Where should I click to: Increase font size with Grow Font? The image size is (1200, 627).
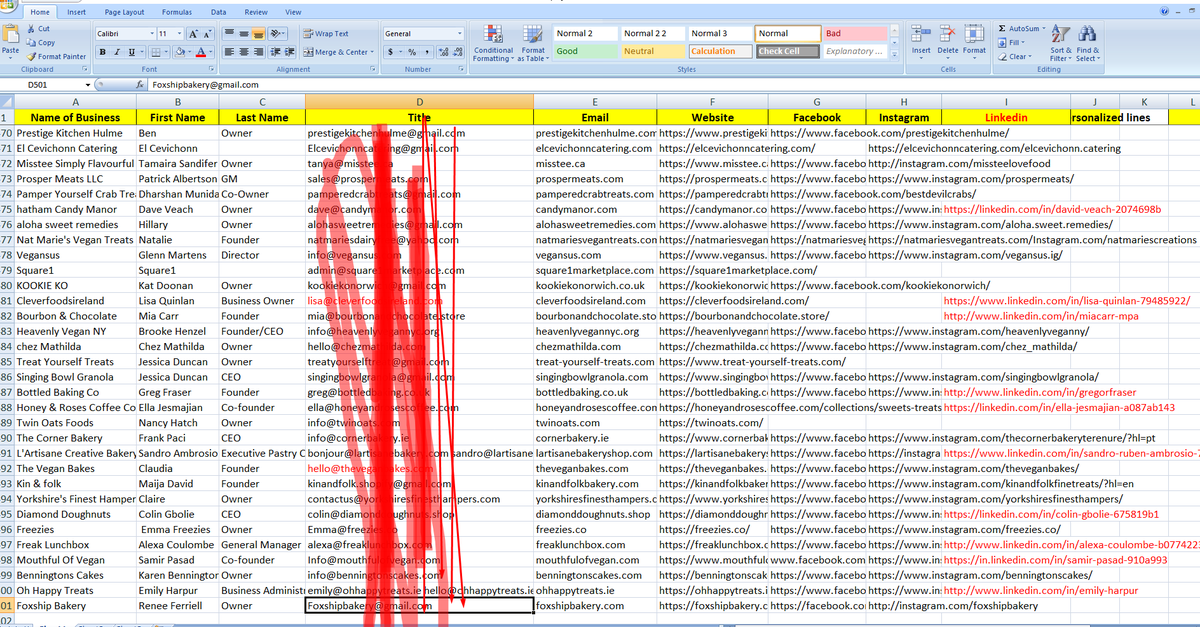pos(193,33)
